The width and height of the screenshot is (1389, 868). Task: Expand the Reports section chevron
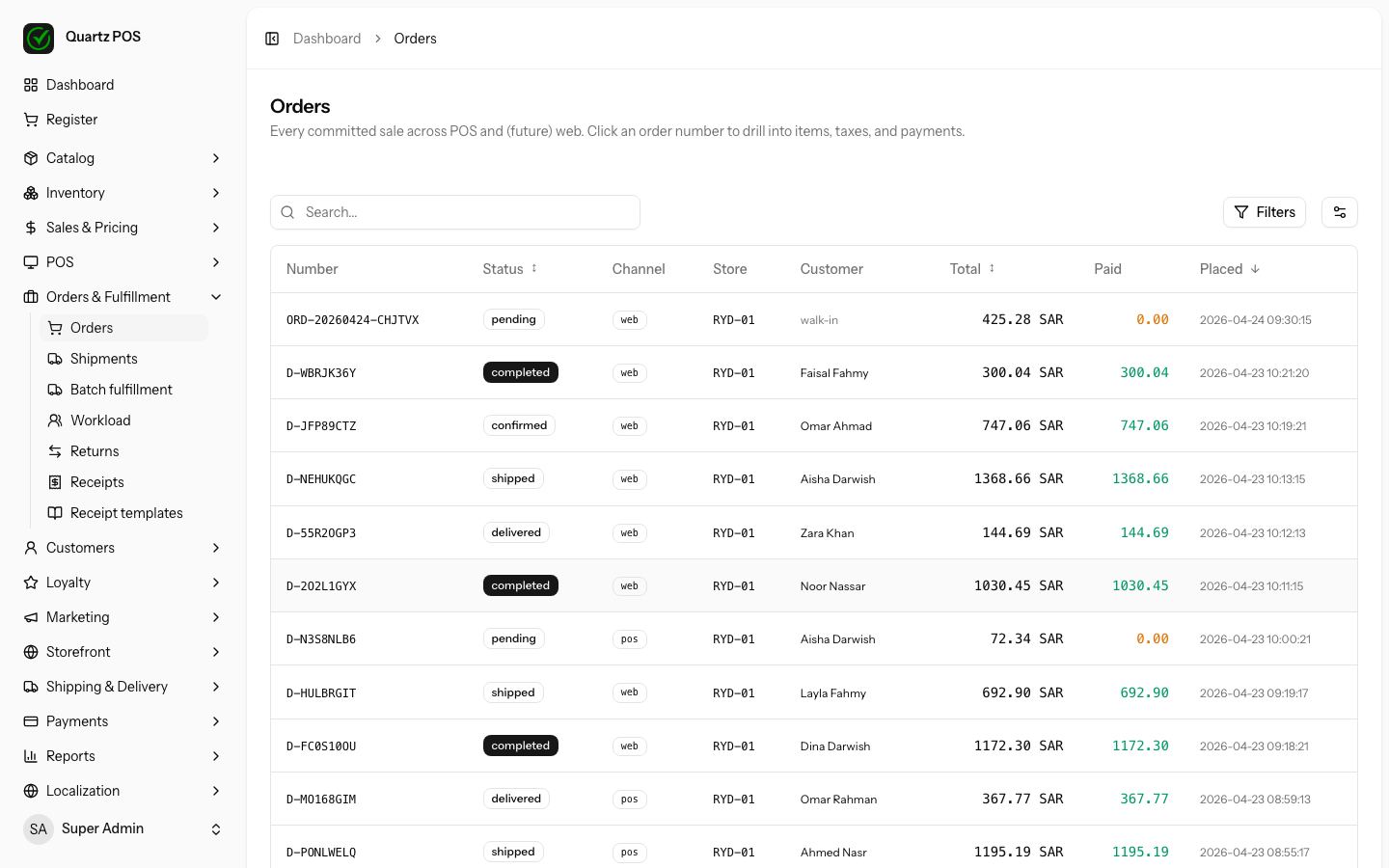(216, 756)
